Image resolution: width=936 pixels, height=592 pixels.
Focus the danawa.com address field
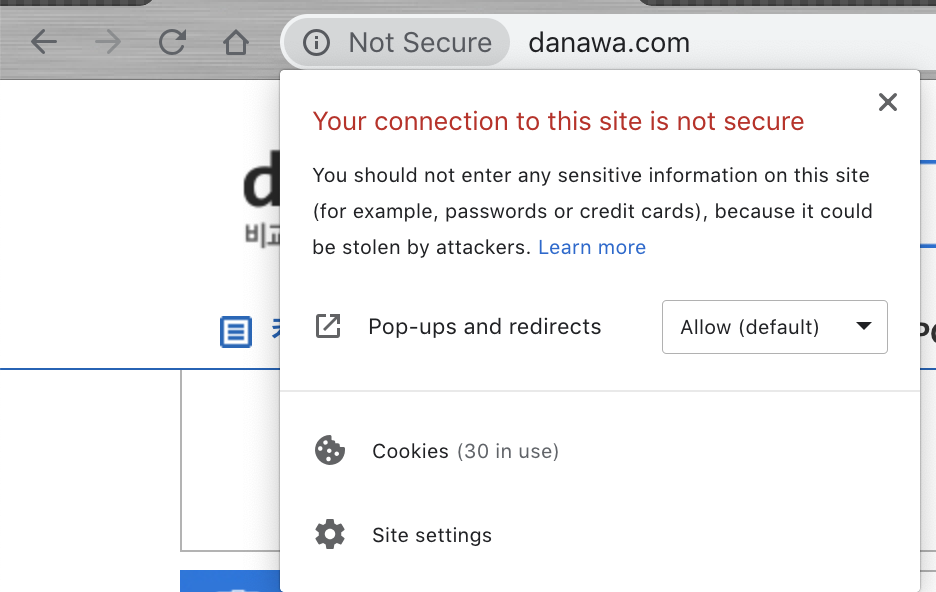[x=700, y=43]
